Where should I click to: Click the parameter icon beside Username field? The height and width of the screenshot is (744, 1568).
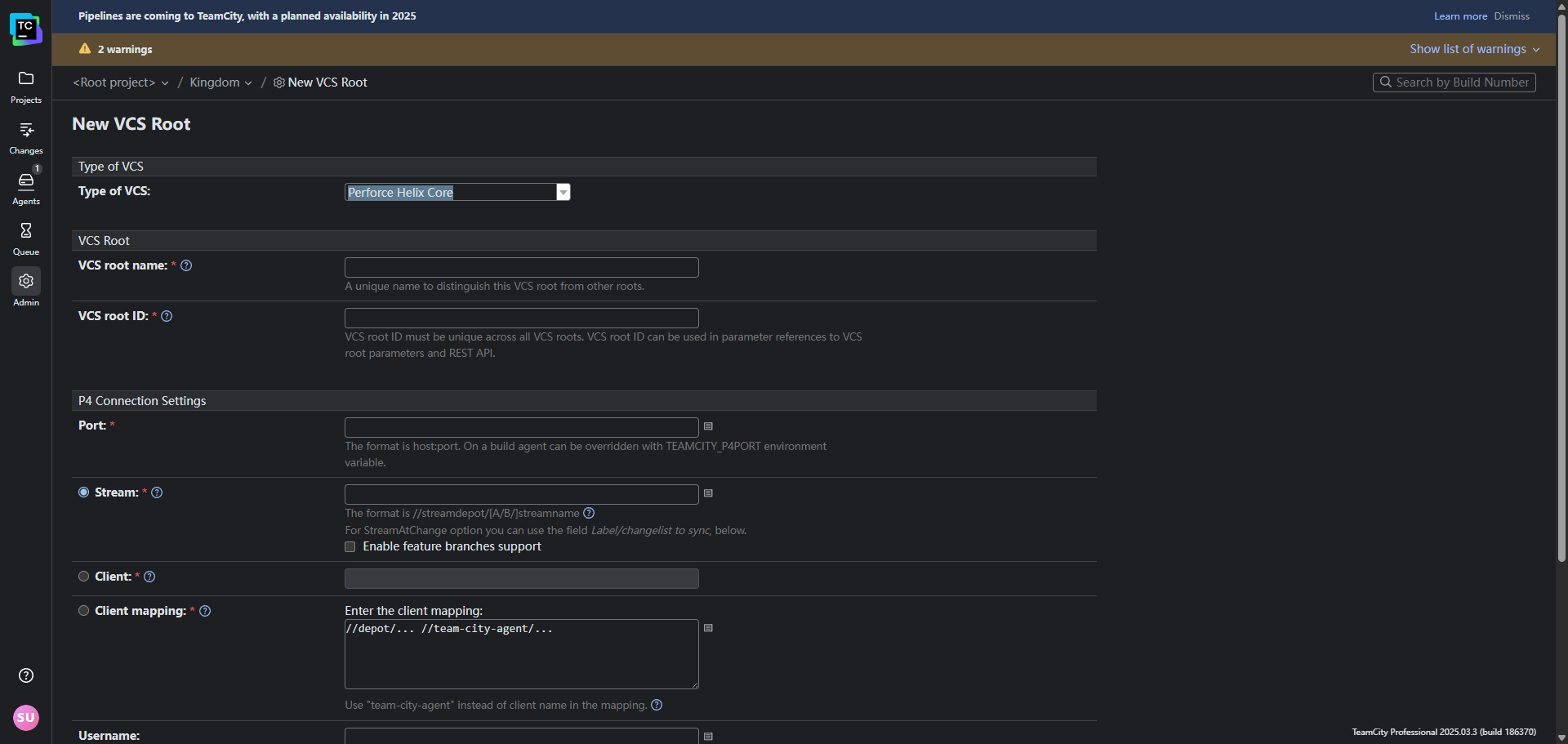[x=708, y=737]
